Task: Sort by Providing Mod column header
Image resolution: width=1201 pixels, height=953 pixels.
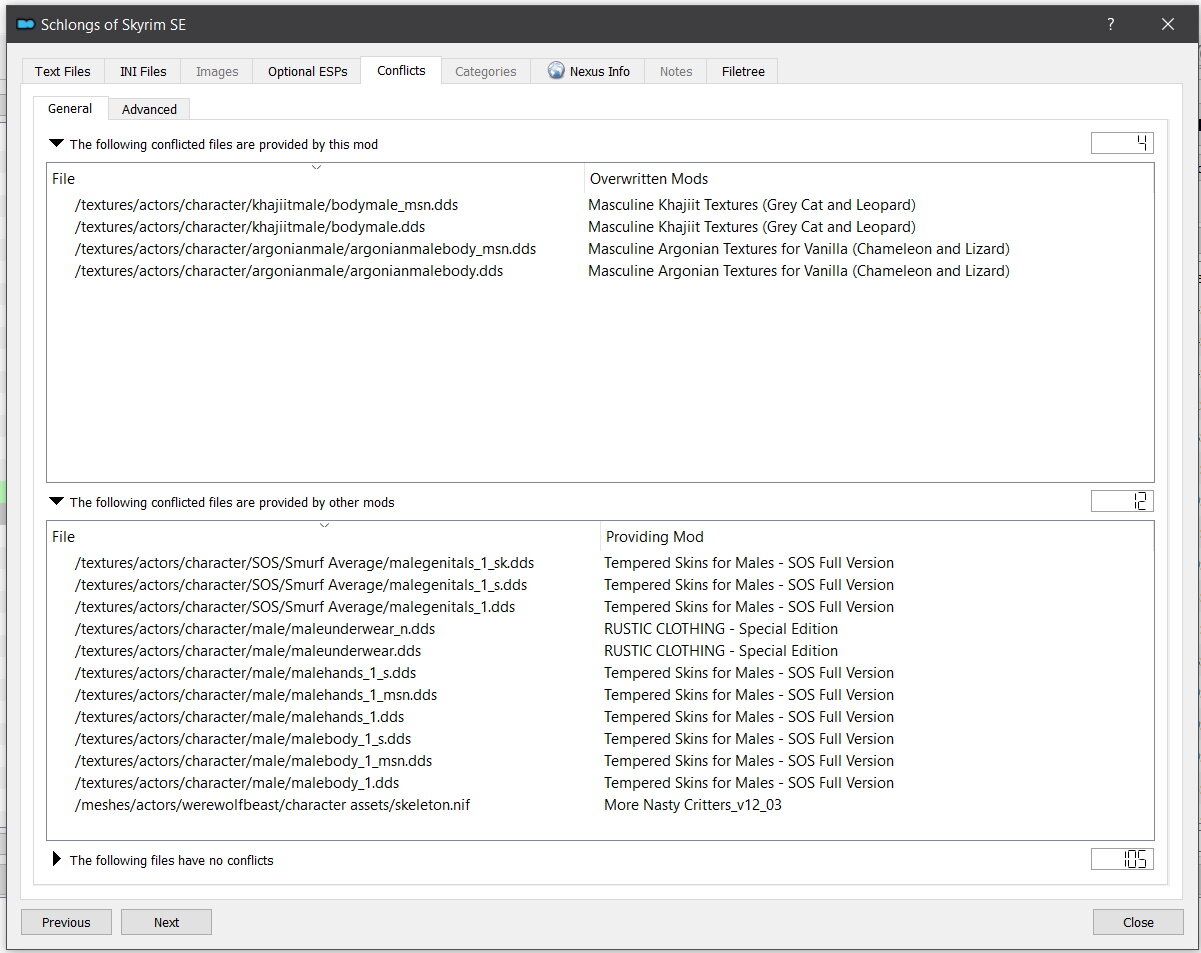Action: click(x=877, y=536)
